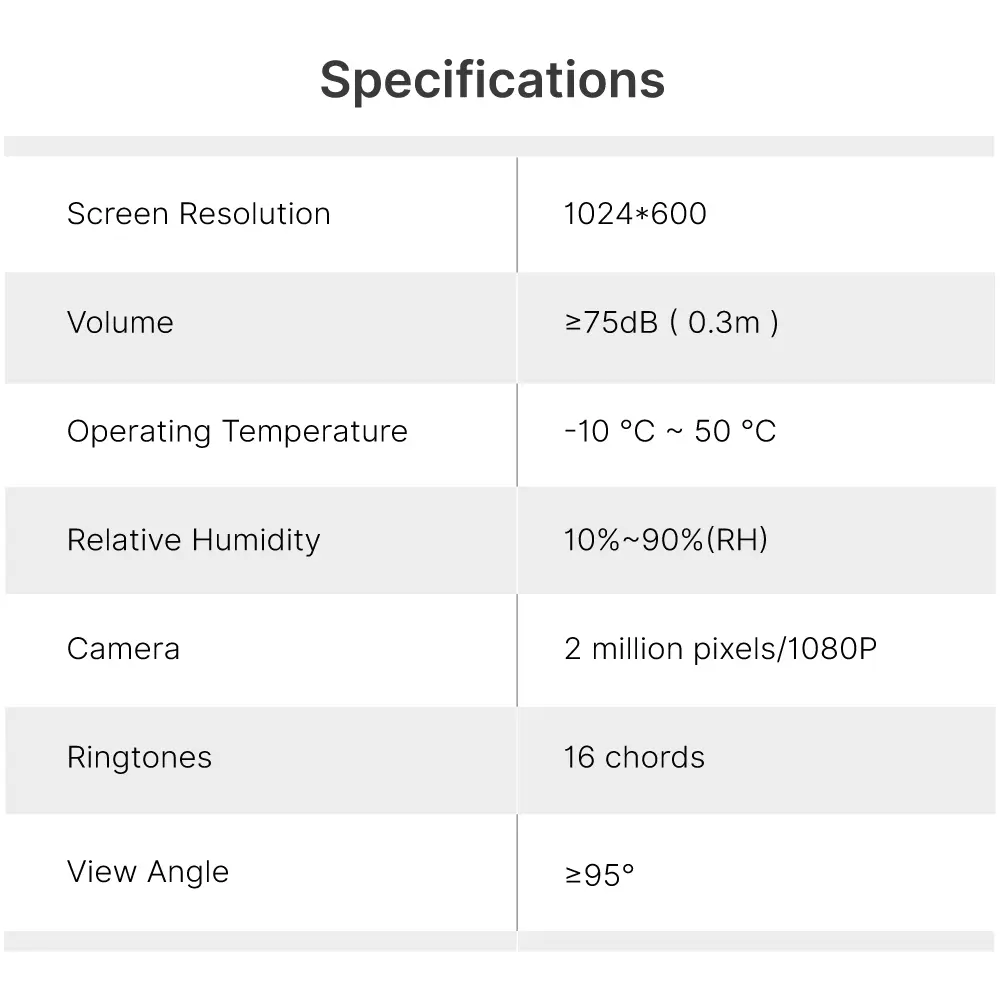Click the gray bar below the heading

[x=498, y=146]
